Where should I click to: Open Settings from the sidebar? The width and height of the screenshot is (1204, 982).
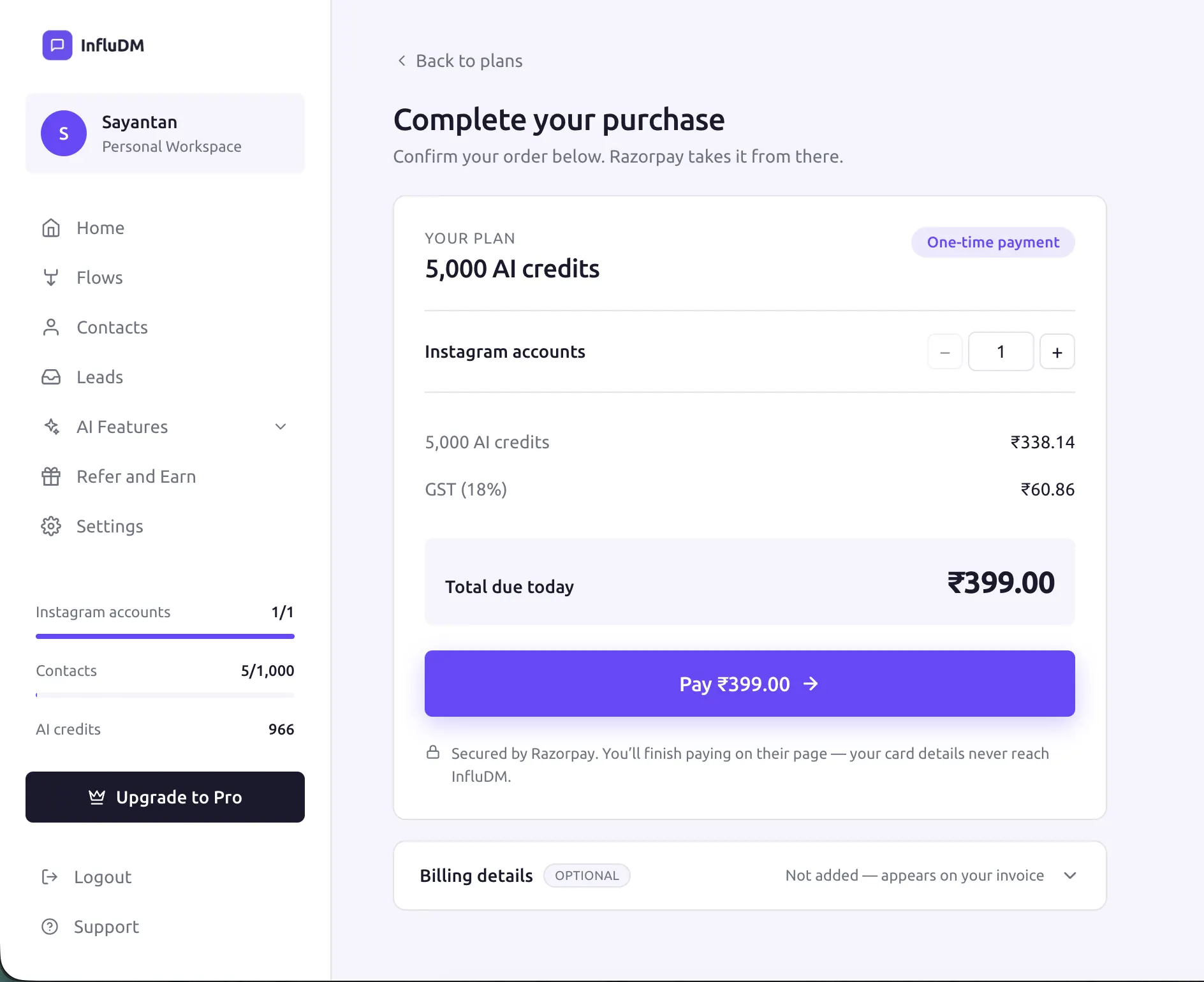(165, 526)
